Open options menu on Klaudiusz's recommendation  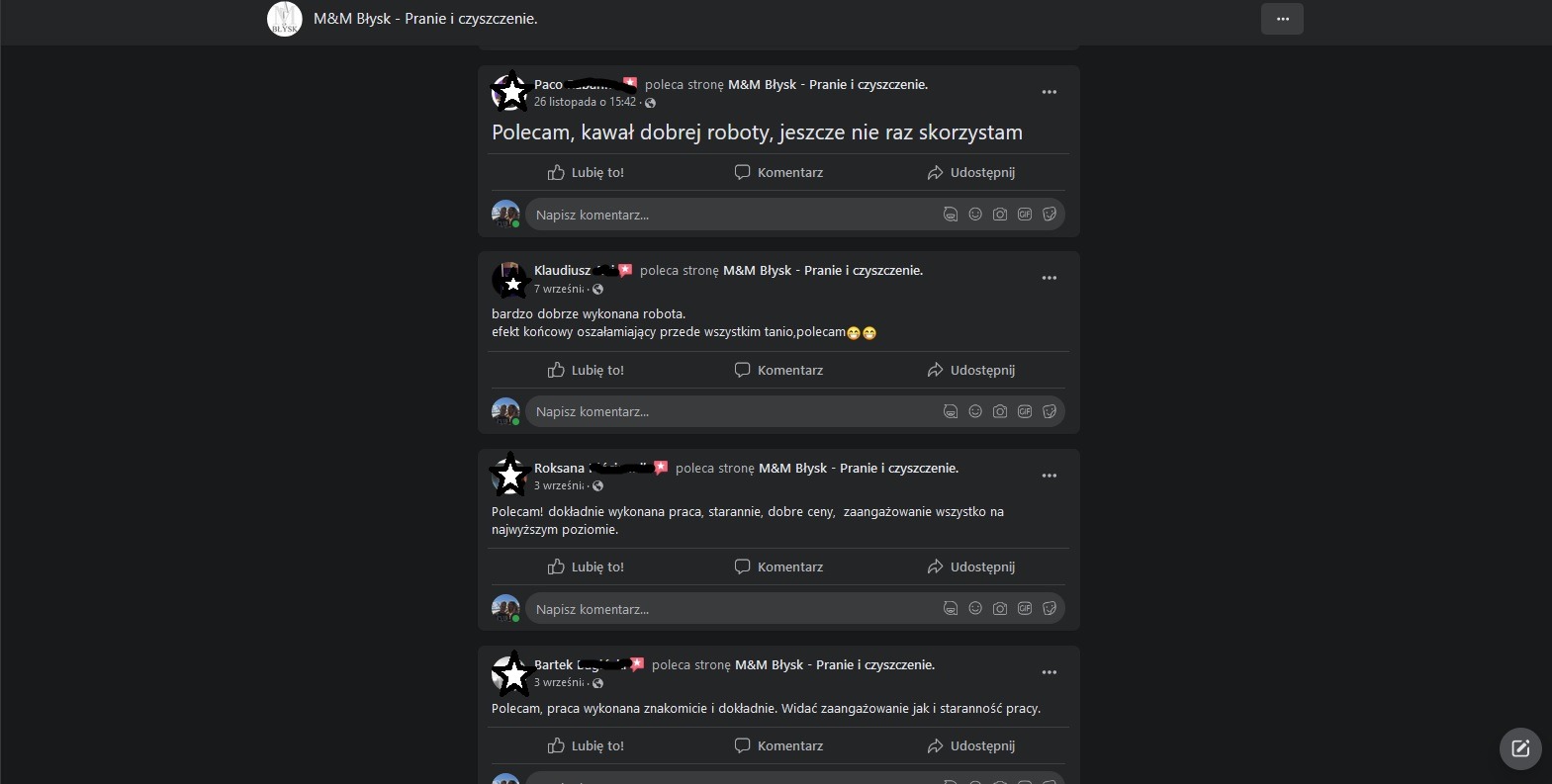pyautogui.click(x=1050, y=278)
